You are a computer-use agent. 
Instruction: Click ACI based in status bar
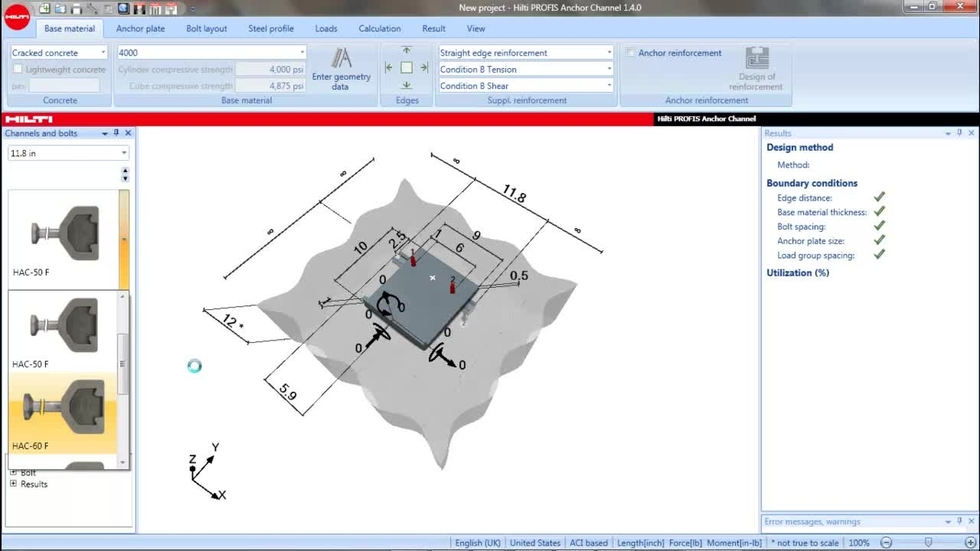point(588,543)
